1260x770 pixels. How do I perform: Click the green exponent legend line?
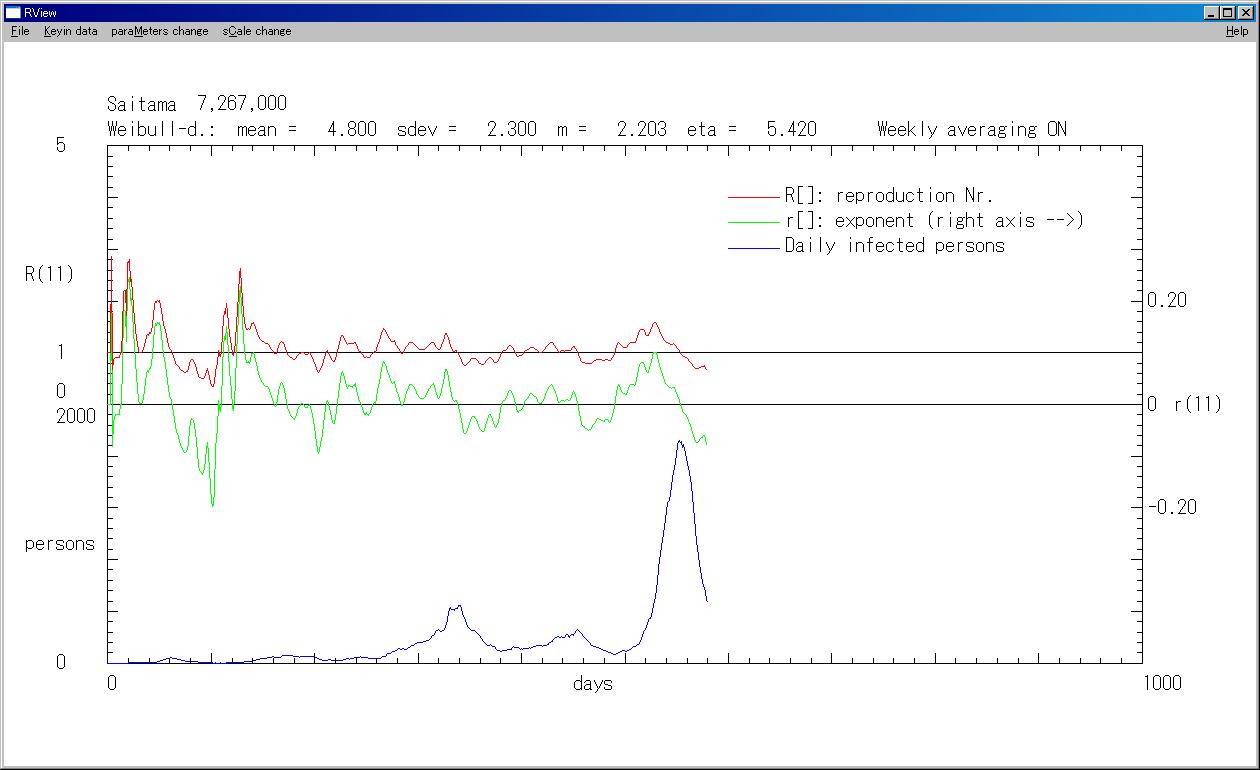tap(753, 222)
